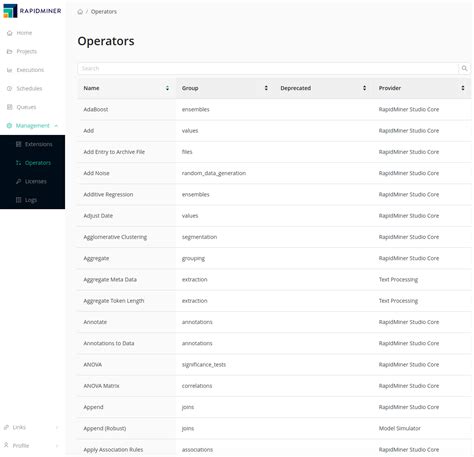Click the Model Simulator provider cell
474x457 pixels.
pos(399,429)
